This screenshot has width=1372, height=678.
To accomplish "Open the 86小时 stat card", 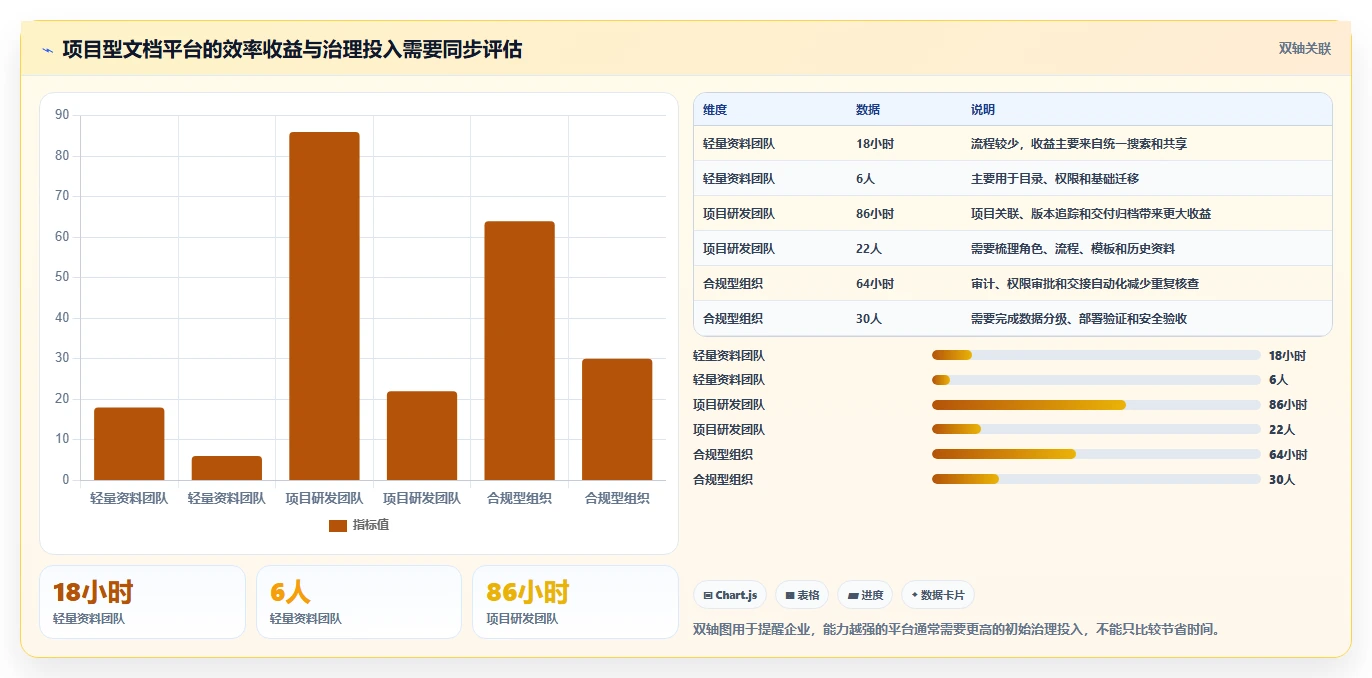I will click(575, 602).
